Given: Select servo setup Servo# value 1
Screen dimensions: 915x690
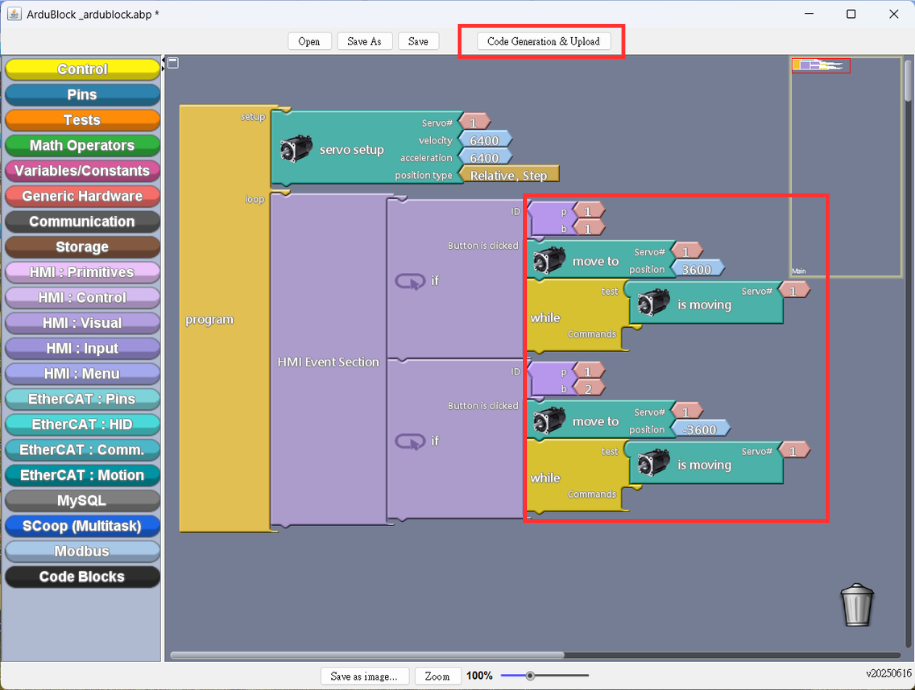Looking at the screenshot, I should pyautogui.click(x=474, y=123).
